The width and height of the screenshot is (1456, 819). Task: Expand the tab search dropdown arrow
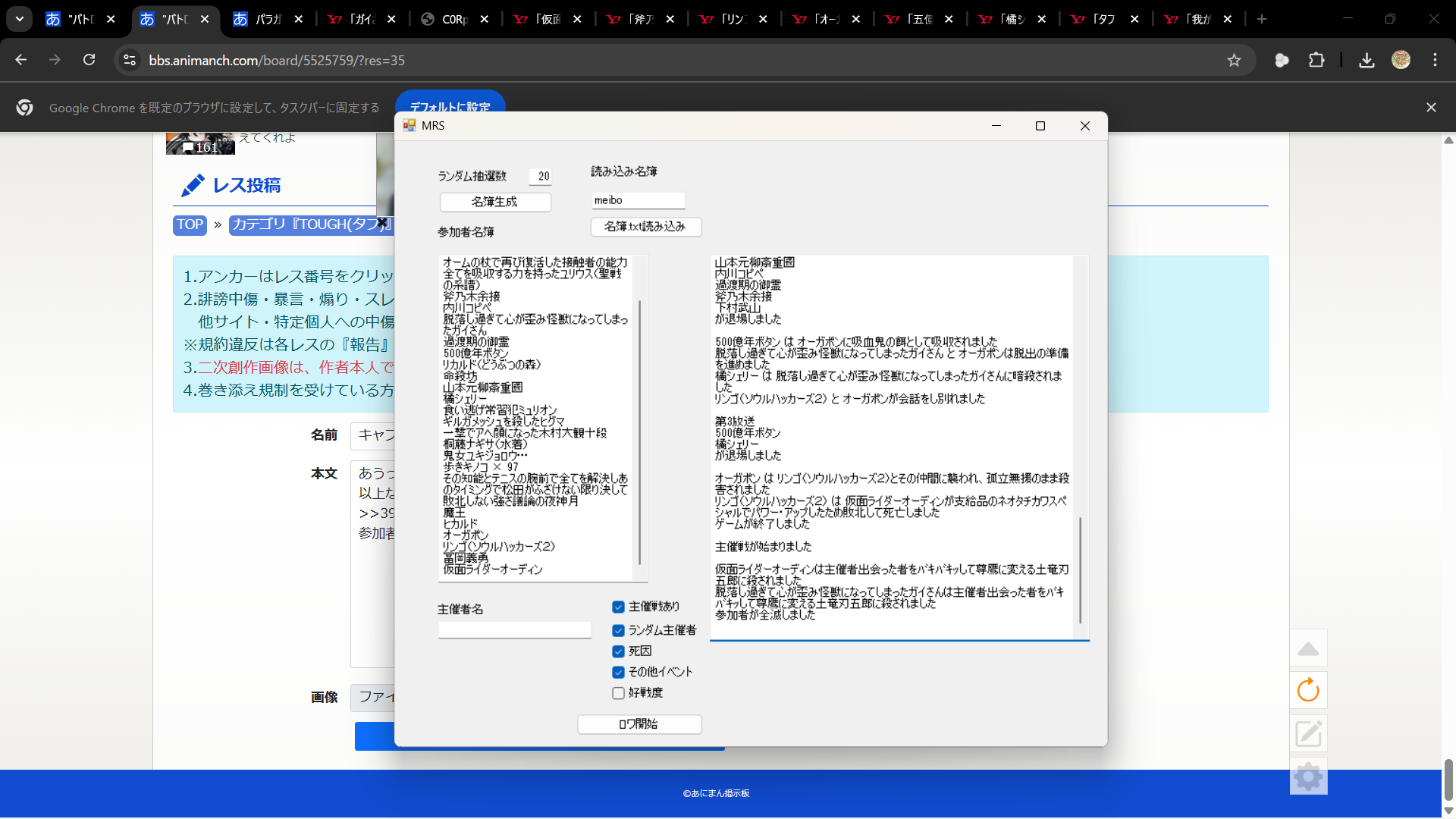20,19
